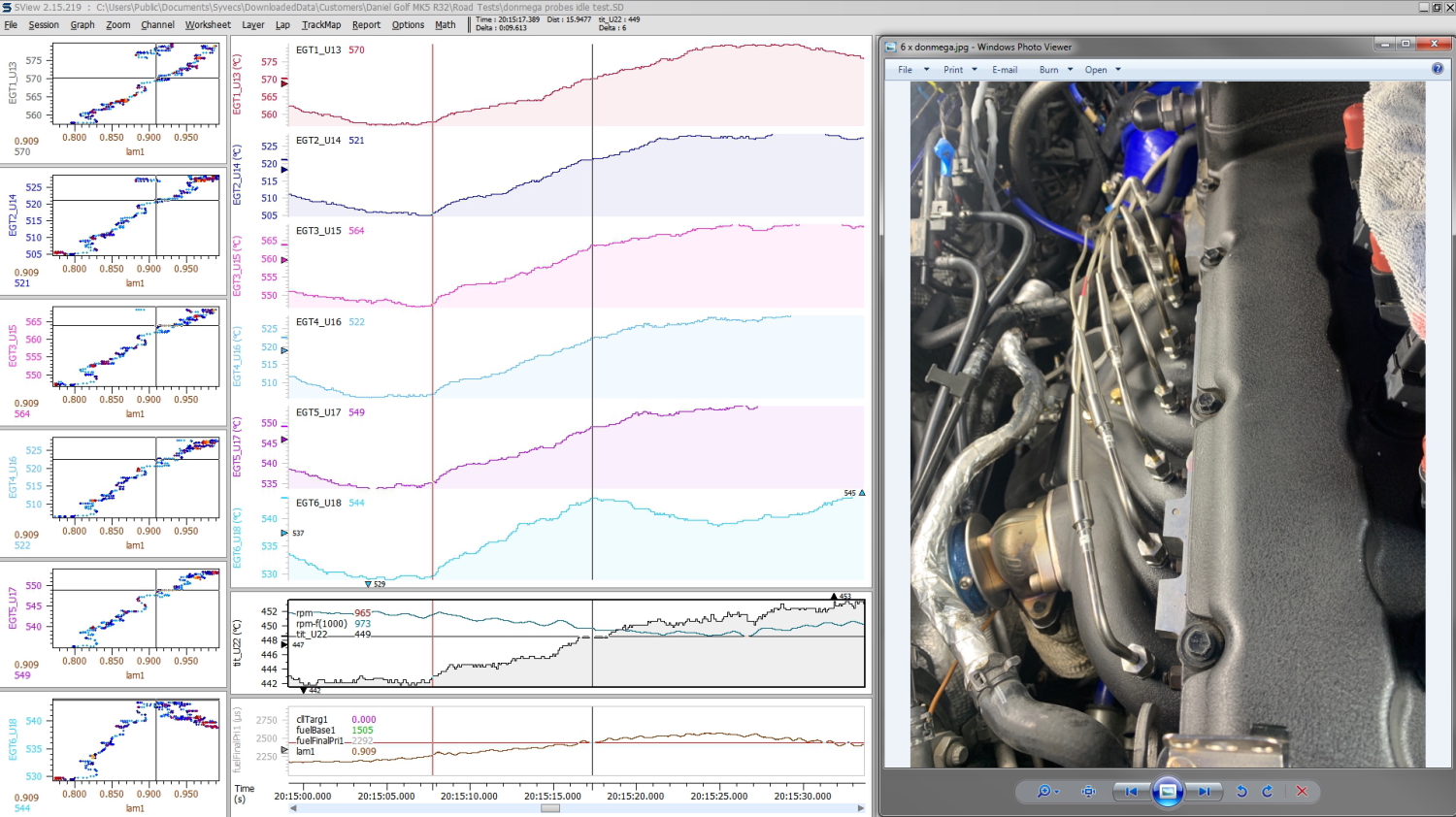The image size is (1456, 817).
Task: Skip to the next photo
Action: coord(1204,792)
